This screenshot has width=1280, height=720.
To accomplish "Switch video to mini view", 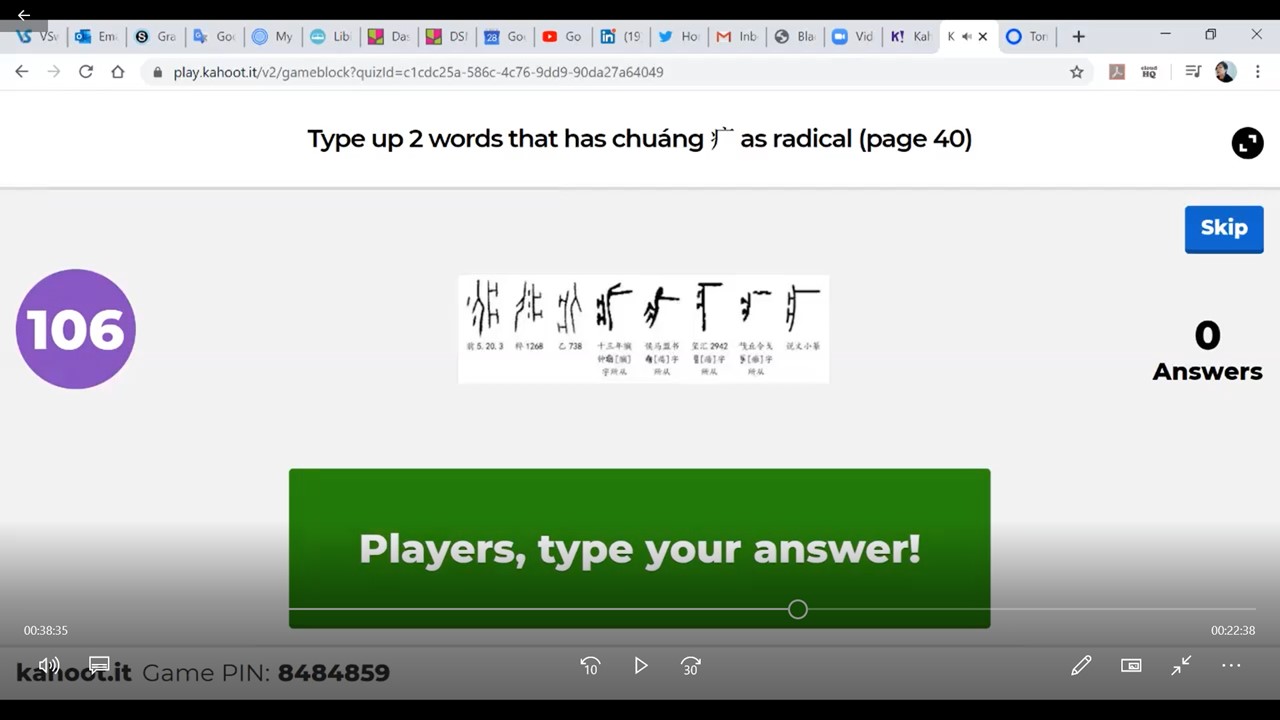I will [1131, 666].
